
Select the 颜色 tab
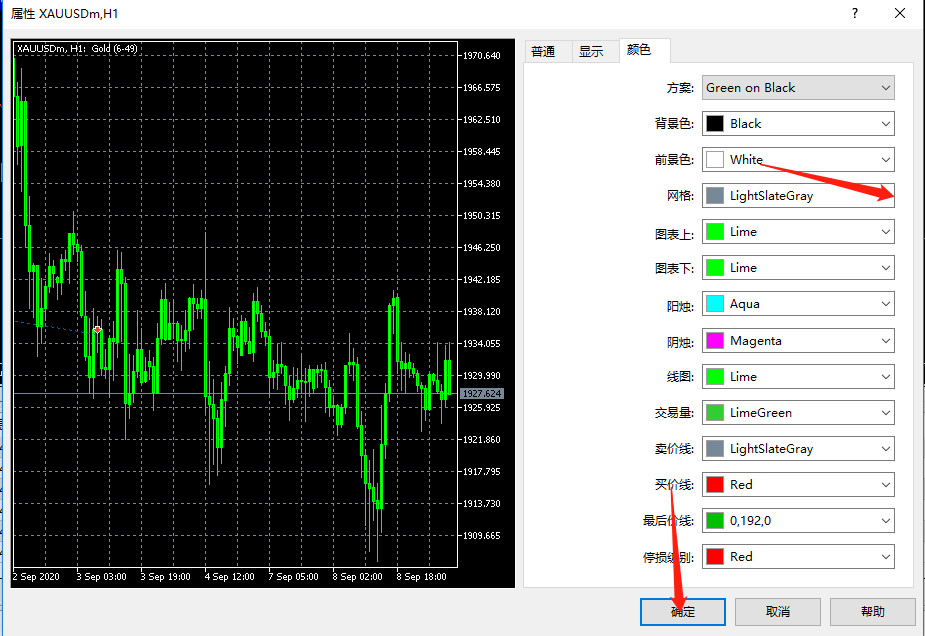point(644,50)
